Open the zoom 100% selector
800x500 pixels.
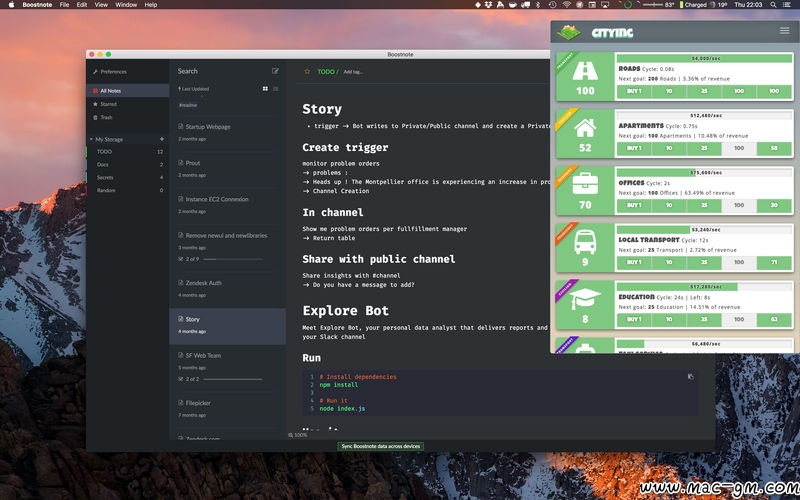[298, 435]
